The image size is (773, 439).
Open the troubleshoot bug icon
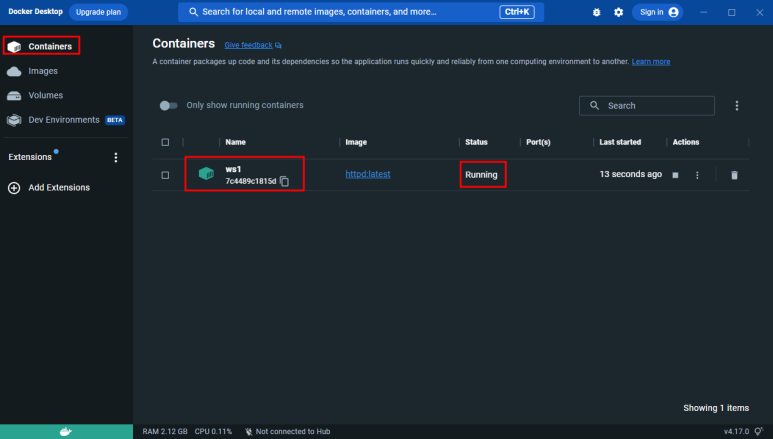pos(597,12)
